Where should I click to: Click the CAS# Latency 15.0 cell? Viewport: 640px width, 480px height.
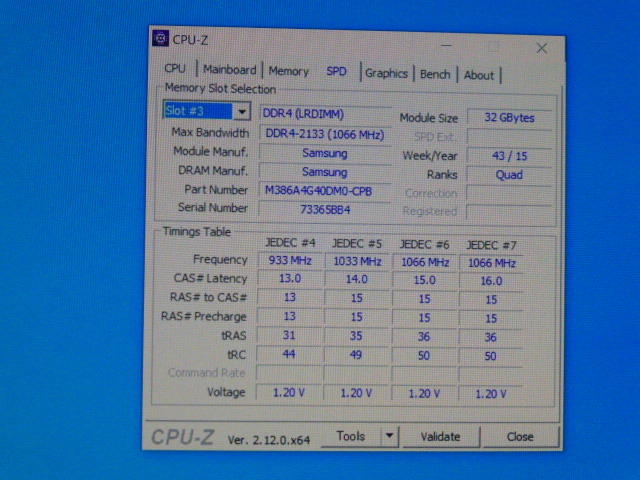pyautogui.click(x=425, y=280)
